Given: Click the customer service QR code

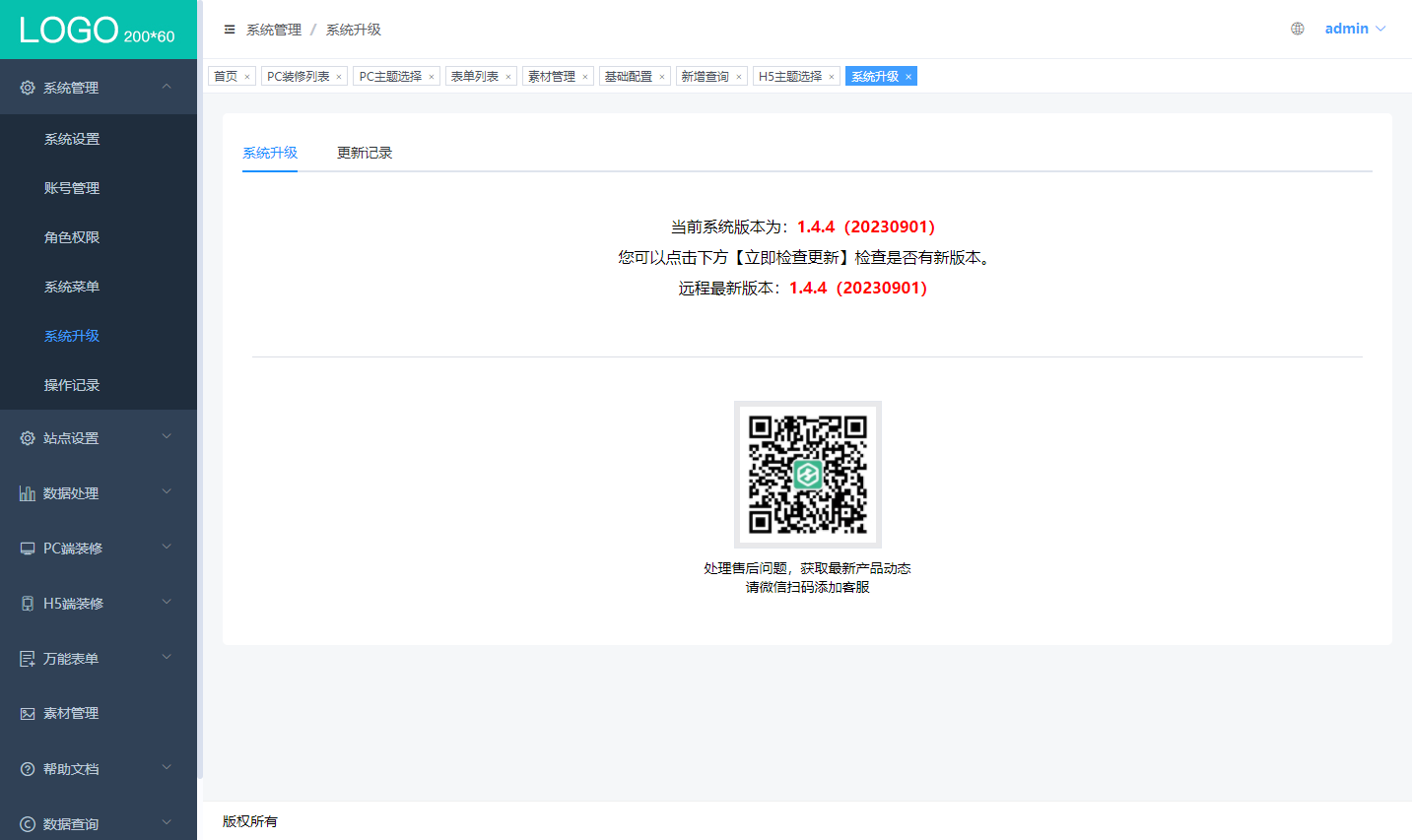Looking at the screenshot, I should pyautogui.click(x=808, y=475).
